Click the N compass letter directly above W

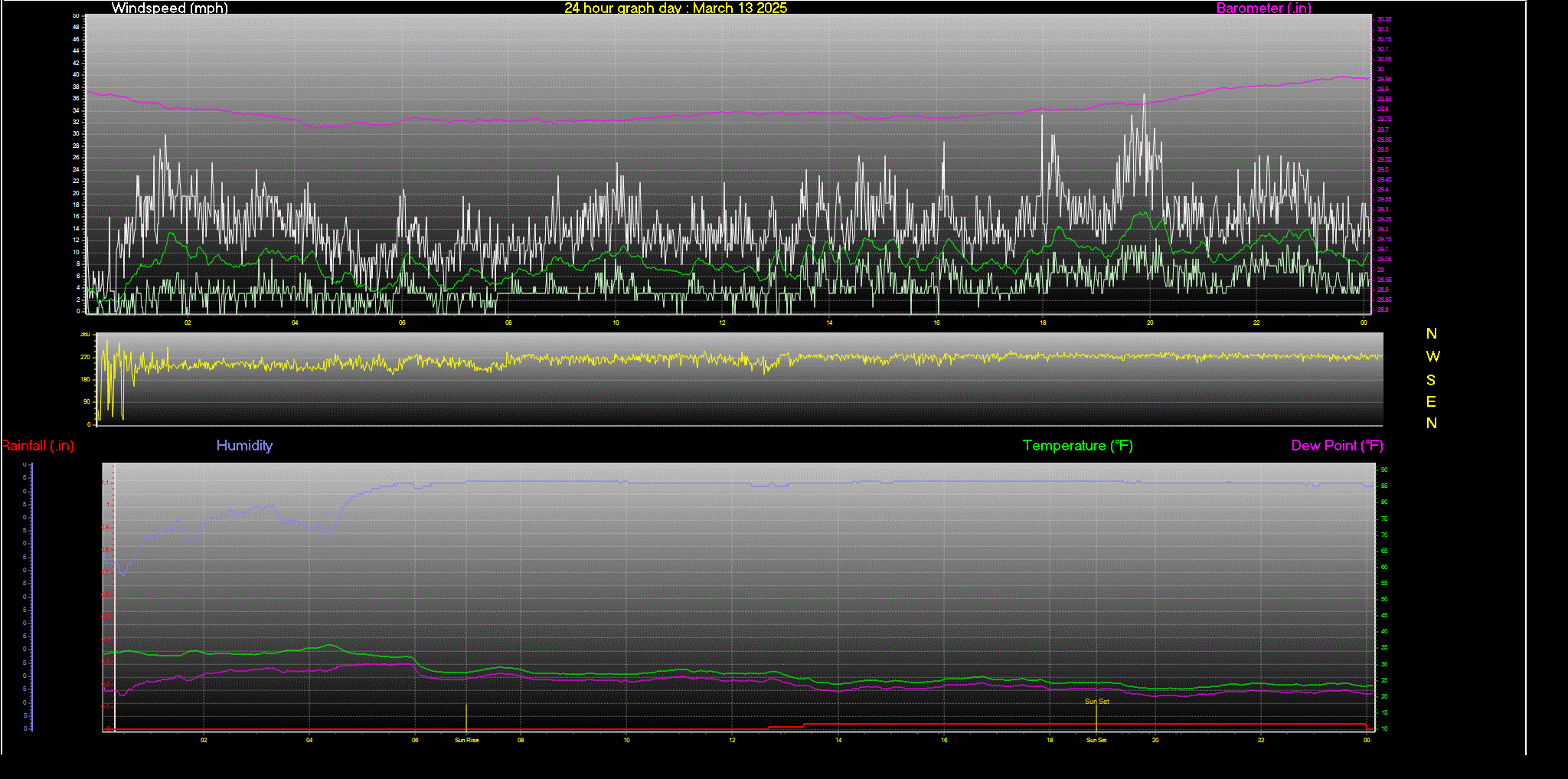click(1432, 333)
